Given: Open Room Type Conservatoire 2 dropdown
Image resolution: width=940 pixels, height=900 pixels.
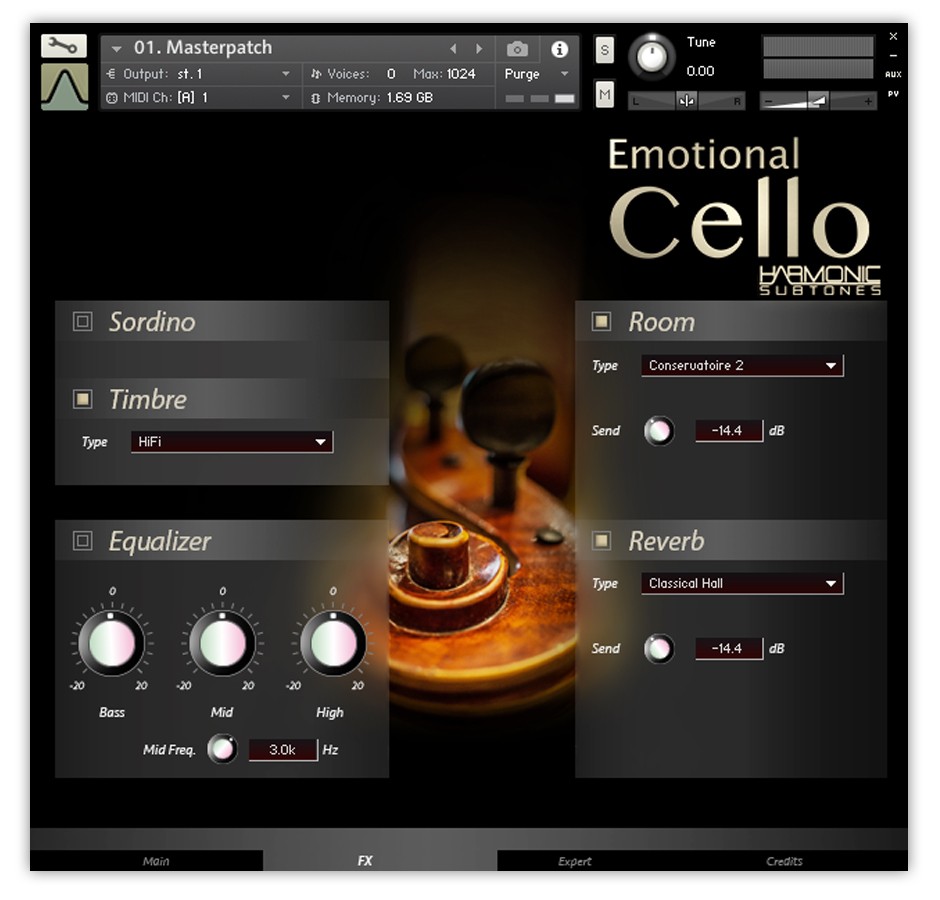Looking at the screenshot, I should coord(742,365).
